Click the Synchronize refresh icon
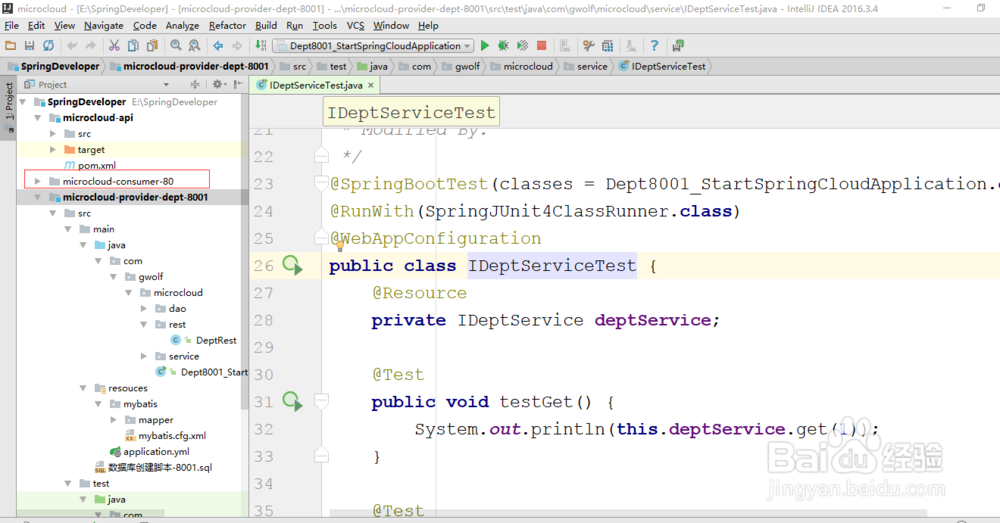Viewport: 1000px width, 523px height. point(48,46)
